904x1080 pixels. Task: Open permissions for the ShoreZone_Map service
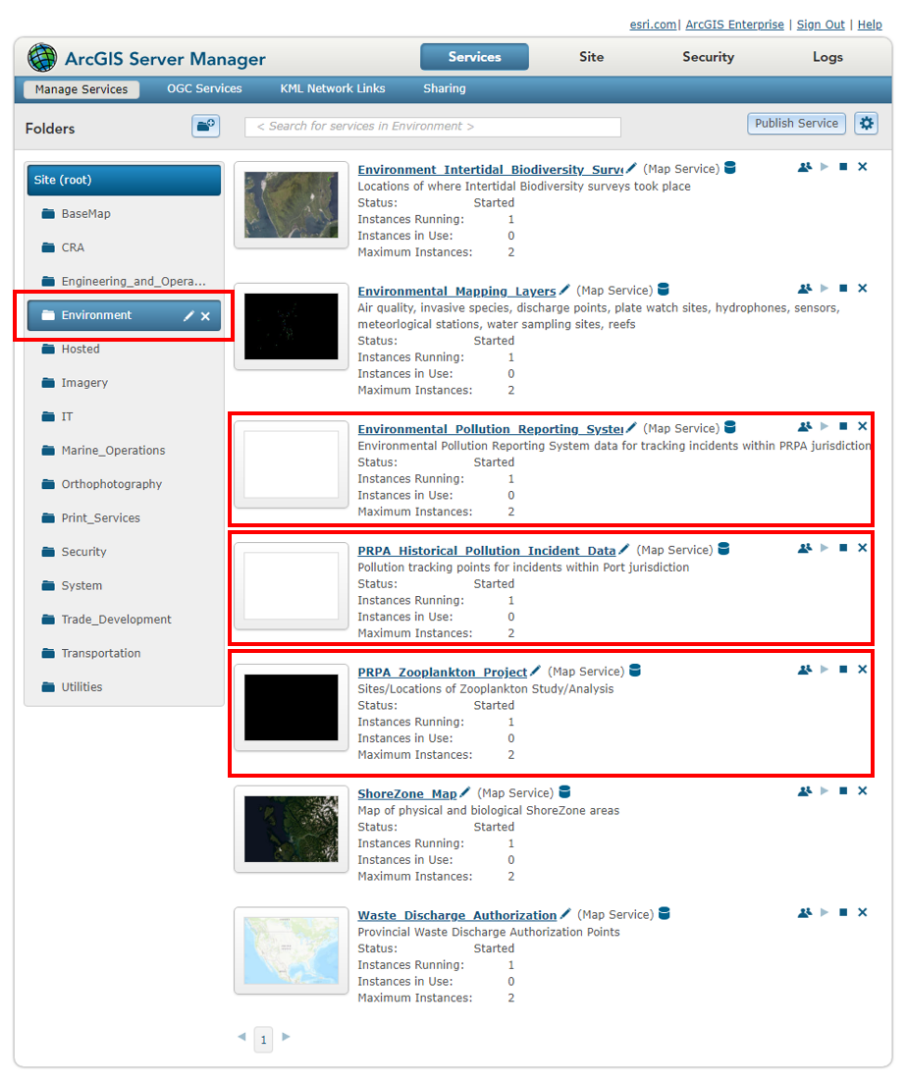[x=804, y=791]
